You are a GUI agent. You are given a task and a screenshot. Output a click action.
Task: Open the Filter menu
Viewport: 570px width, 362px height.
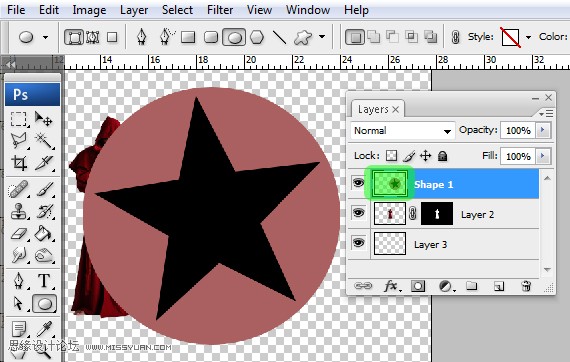click(x=220, y=9)
